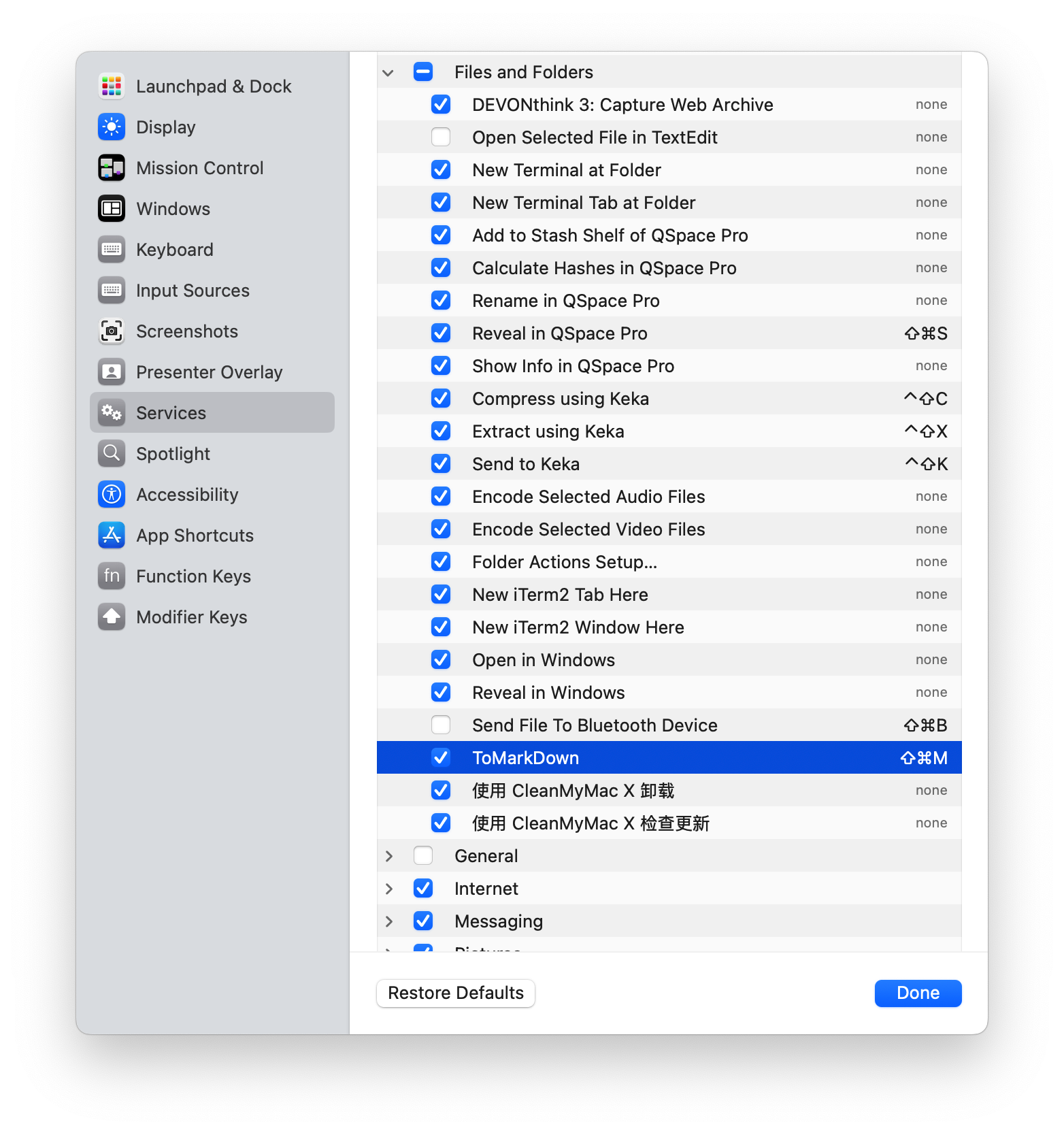This screenshot has width=1064, height=1135.
Task: Click the Restore Defaults button
Action: 456,993
